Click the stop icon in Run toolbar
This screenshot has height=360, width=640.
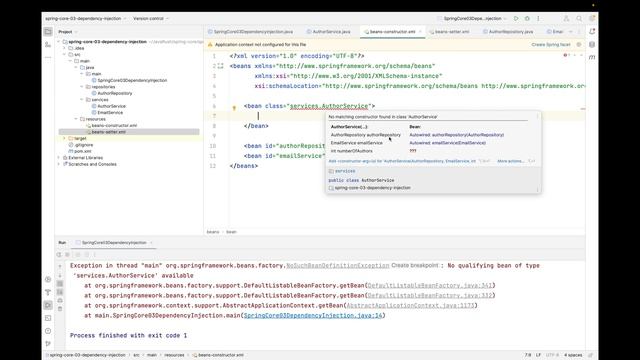point(67,255)
